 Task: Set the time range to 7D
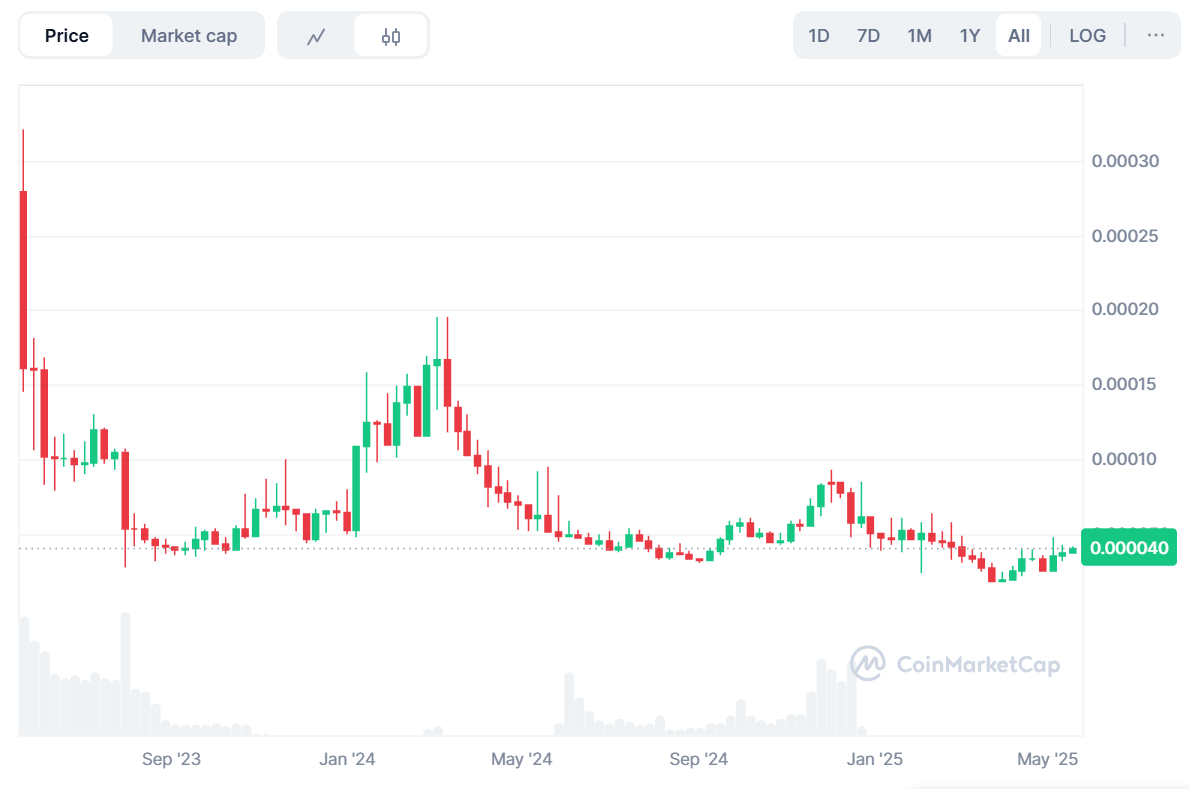(868, 36)
